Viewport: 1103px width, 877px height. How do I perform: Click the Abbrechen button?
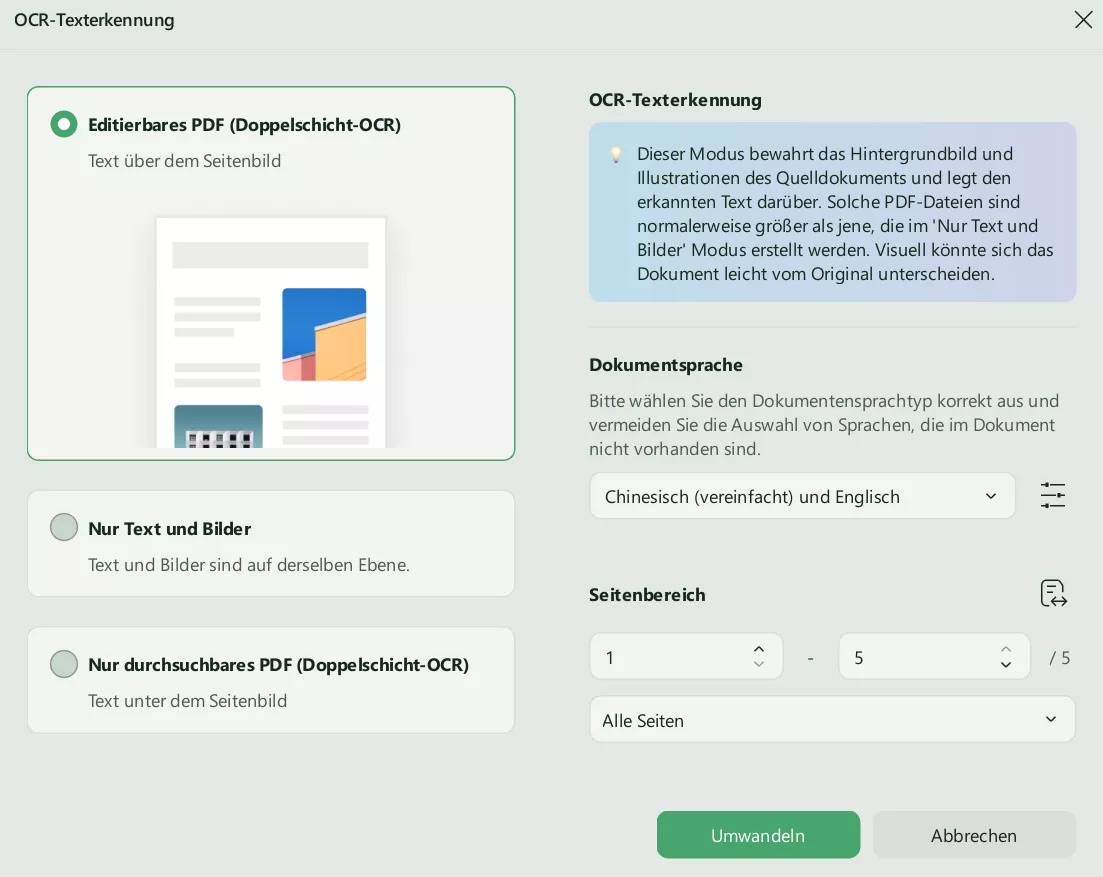pyautogui.click(x=974, y=834)
